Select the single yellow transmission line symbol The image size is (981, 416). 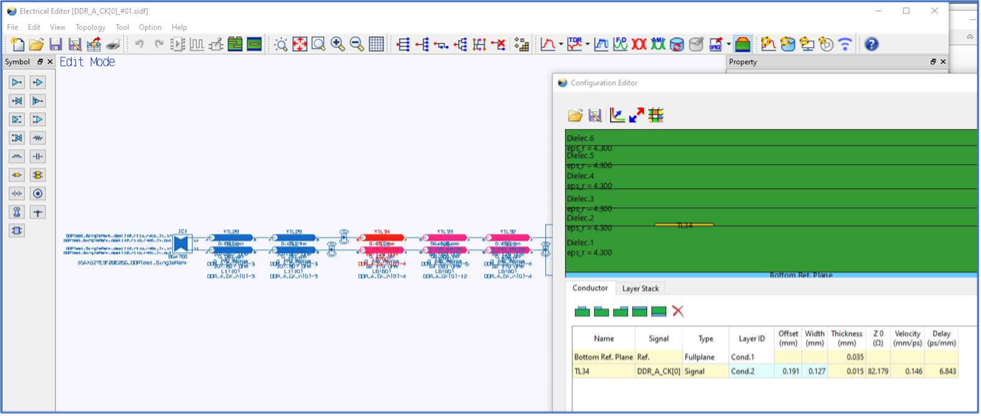(17, 175)
